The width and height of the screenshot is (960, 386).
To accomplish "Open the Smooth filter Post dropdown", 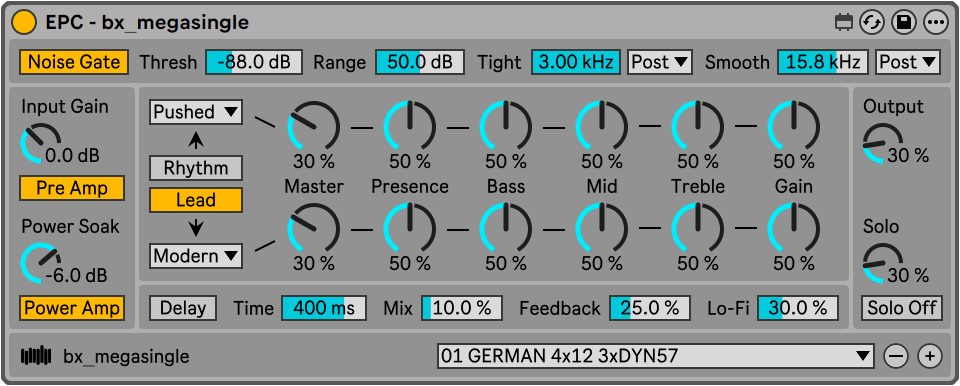I will click(x=908, y=62).
